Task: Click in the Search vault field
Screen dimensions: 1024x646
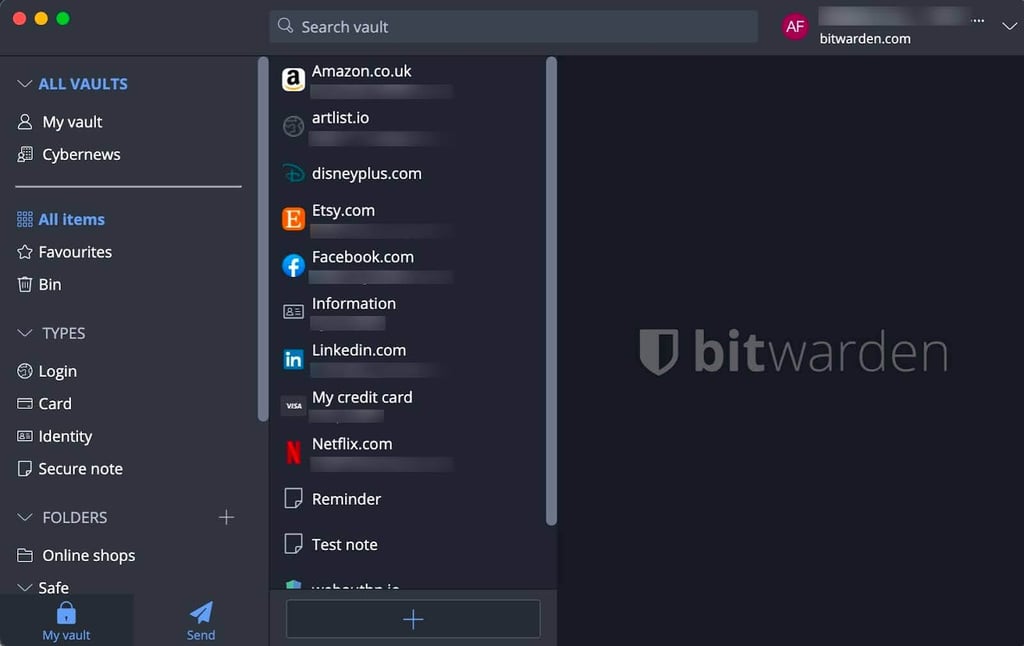Action: click(513, 26)
